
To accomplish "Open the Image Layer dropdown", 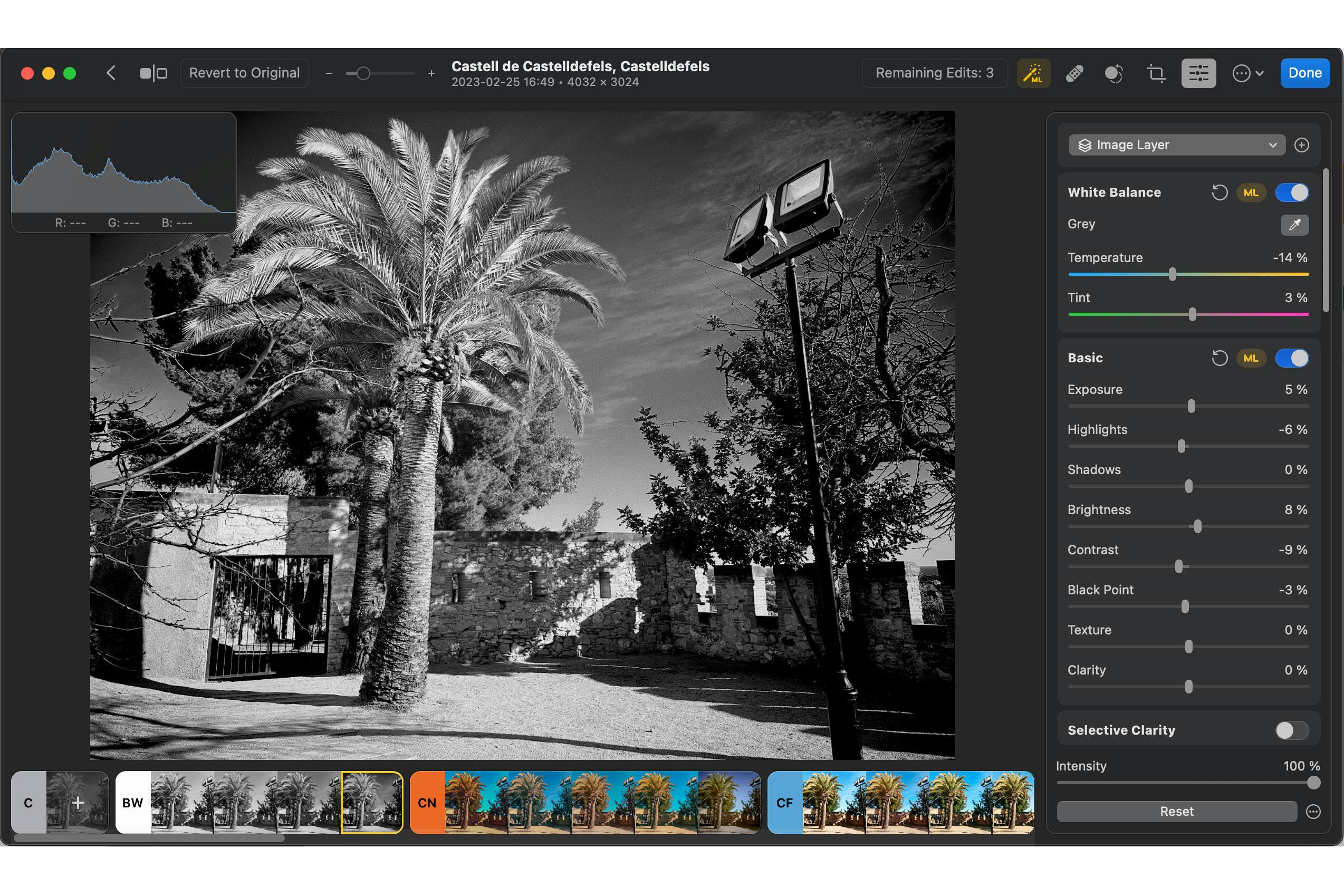I will click(x=1176, y=145).
